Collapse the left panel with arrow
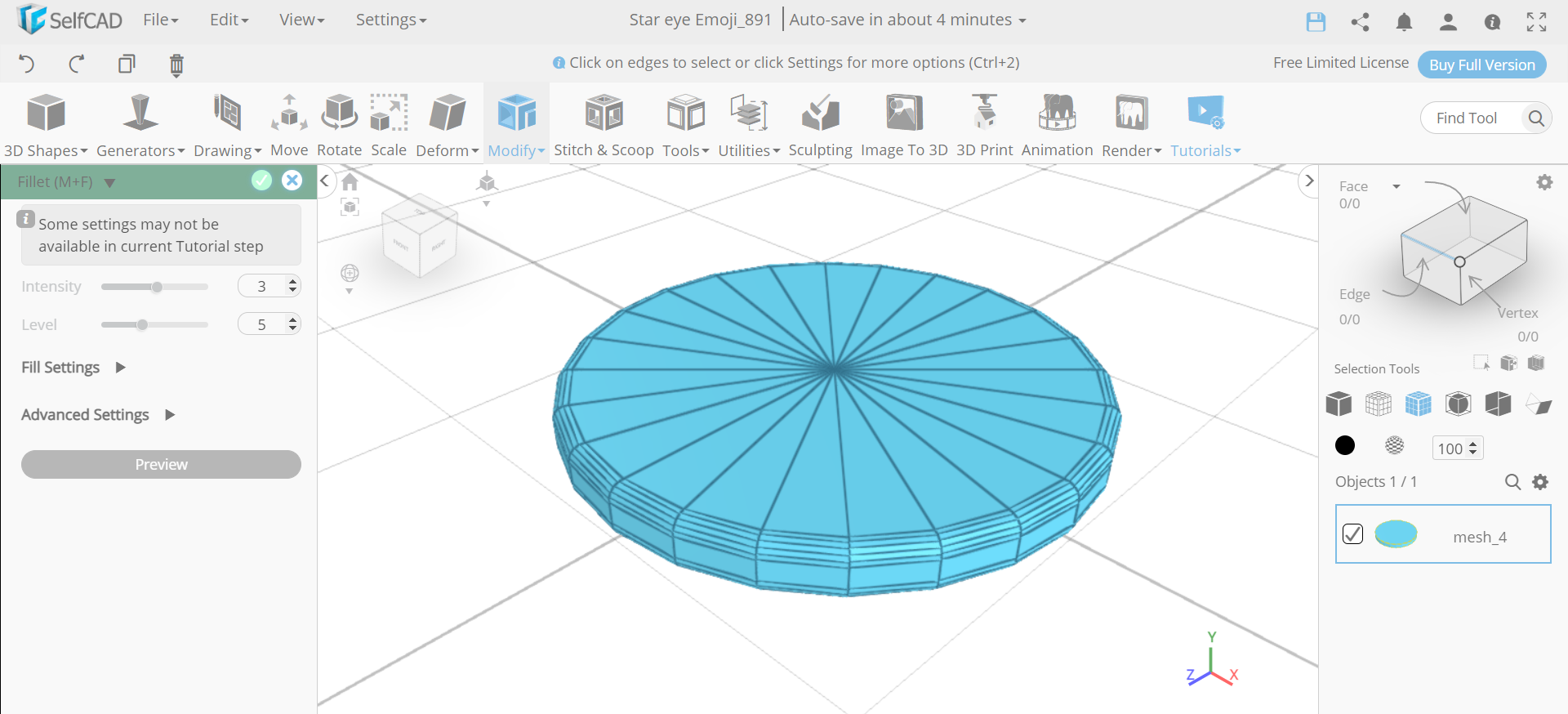Viewport: 1568px width, 714px height. tap(324, 181)
